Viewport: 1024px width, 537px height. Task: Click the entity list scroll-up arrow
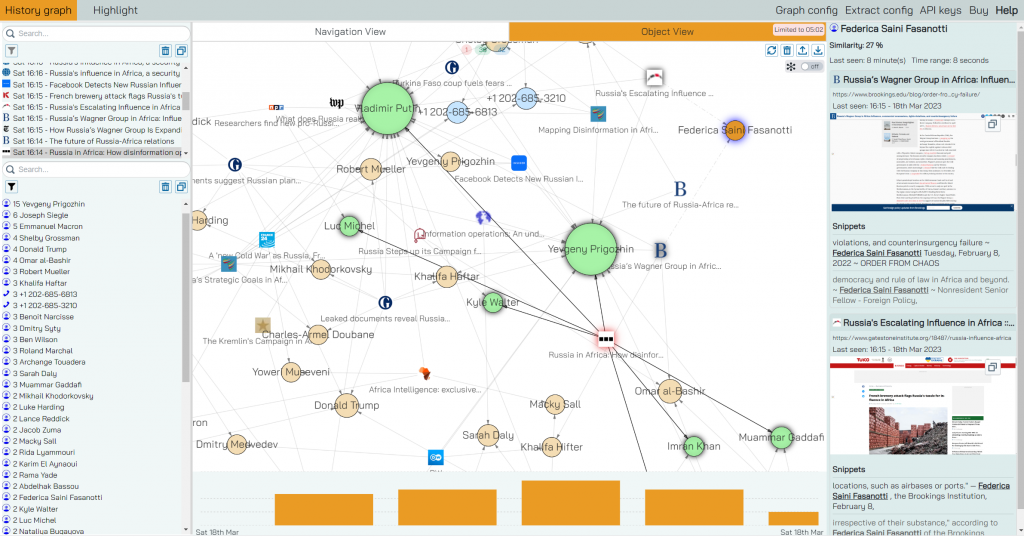[x=186, y=204]
